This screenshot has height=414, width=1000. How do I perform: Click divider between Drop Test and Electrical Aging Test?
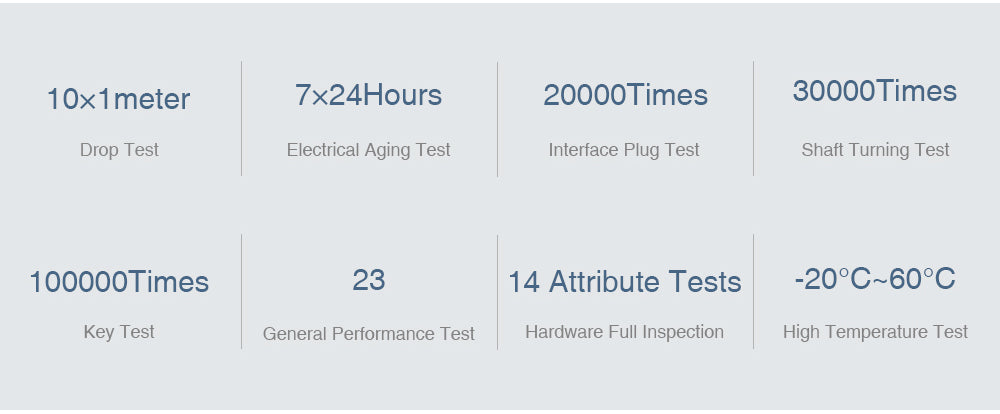click(242, 118)
